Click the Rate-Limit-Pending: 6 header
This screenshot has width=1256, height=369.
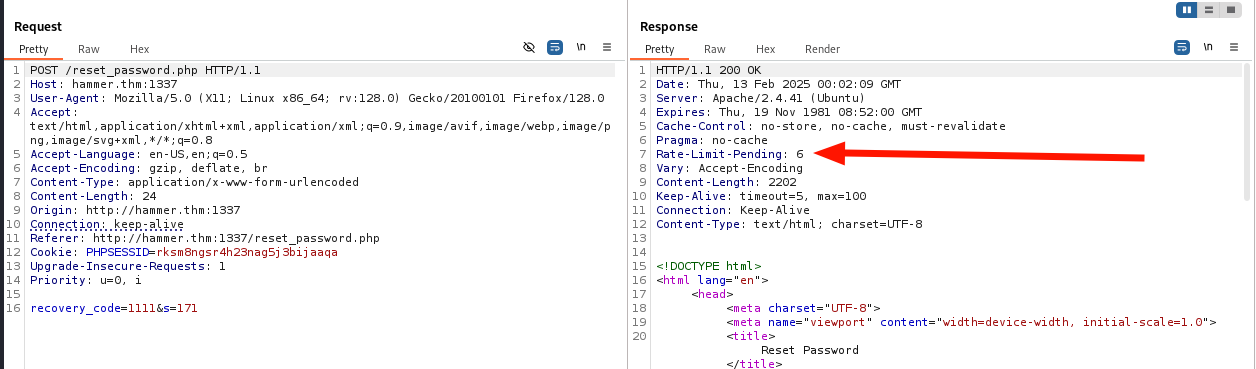729,154
